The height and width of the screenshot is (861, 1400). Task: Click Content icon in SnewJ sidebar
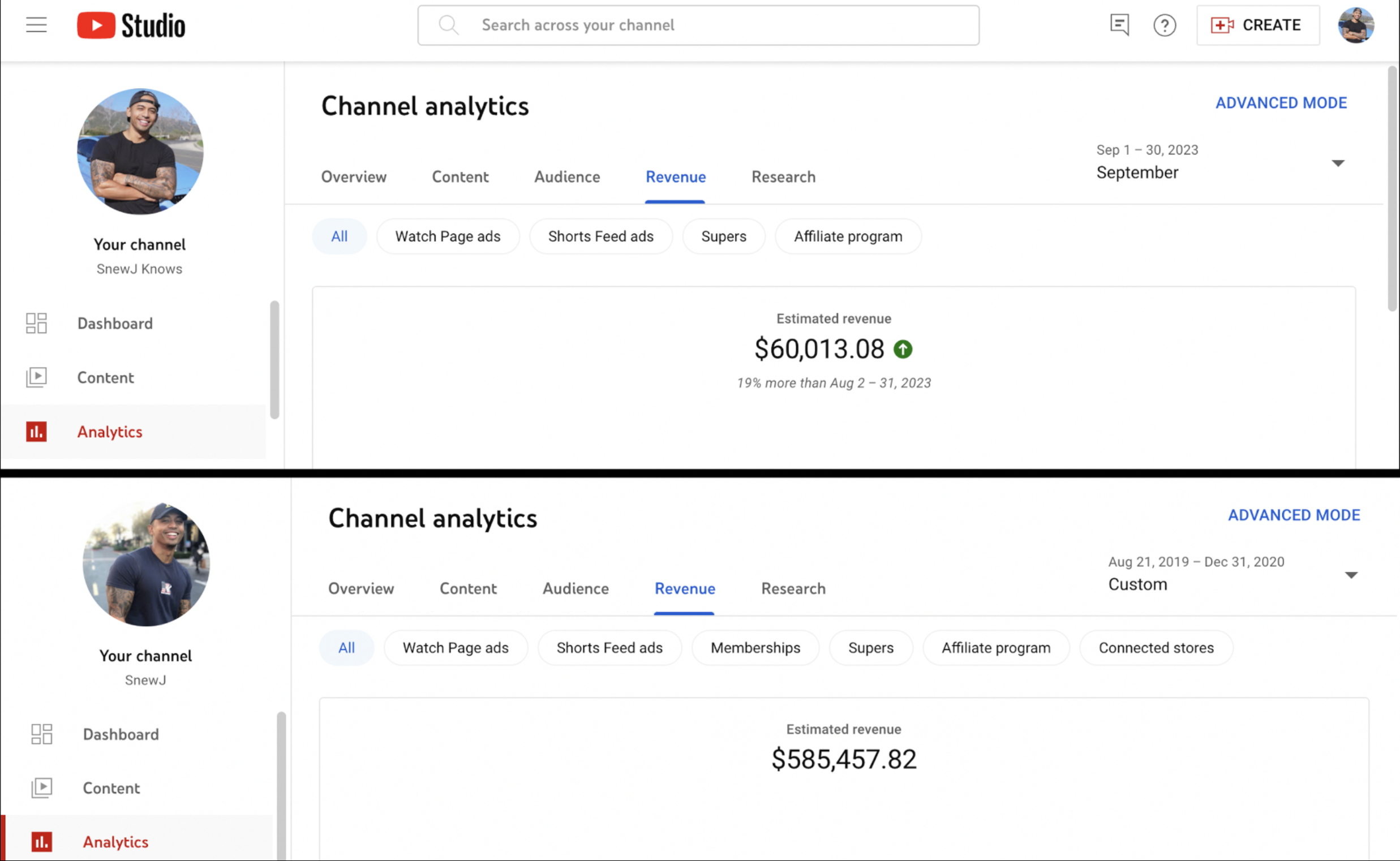pyautogui.click(x=41, y=788)
